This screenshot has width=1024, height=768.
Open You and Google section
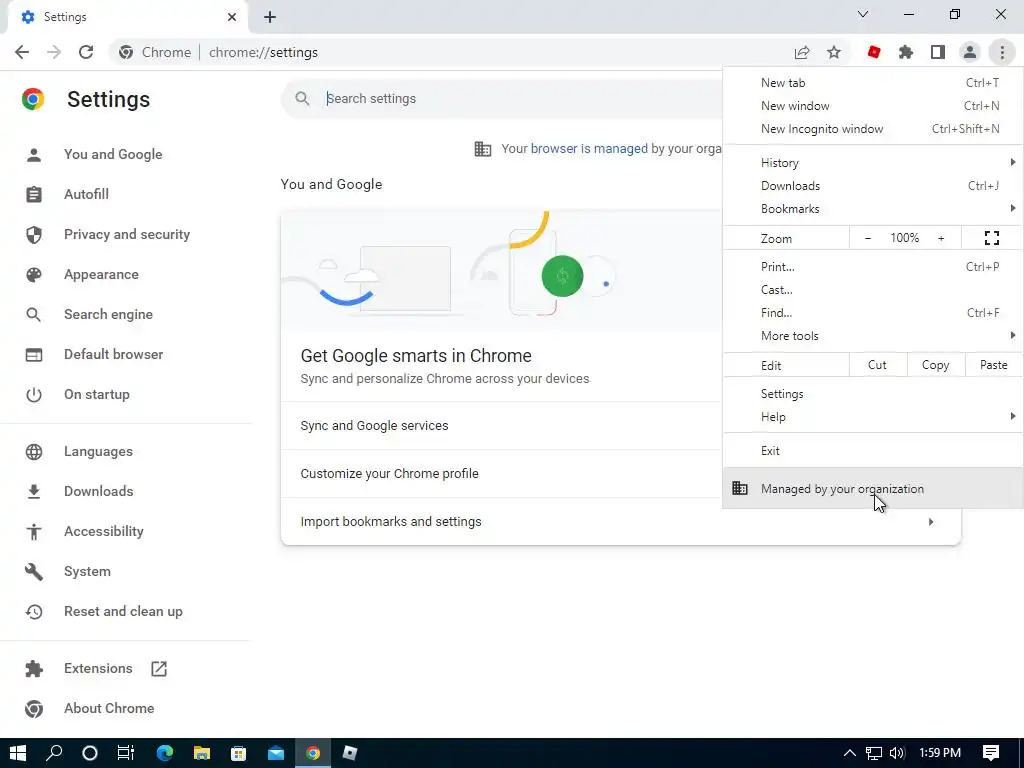click(x=113, y=155)
